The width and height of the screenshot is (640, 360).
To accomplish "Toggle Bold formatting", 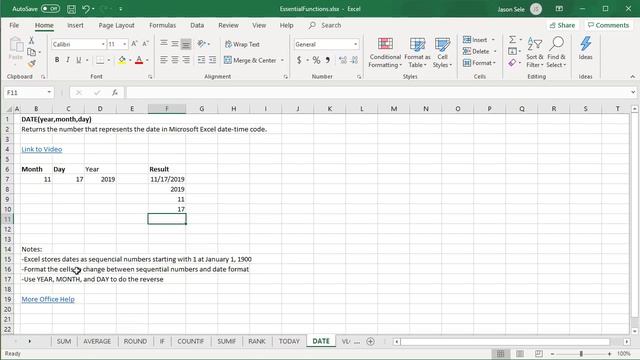I will [57, 60].
